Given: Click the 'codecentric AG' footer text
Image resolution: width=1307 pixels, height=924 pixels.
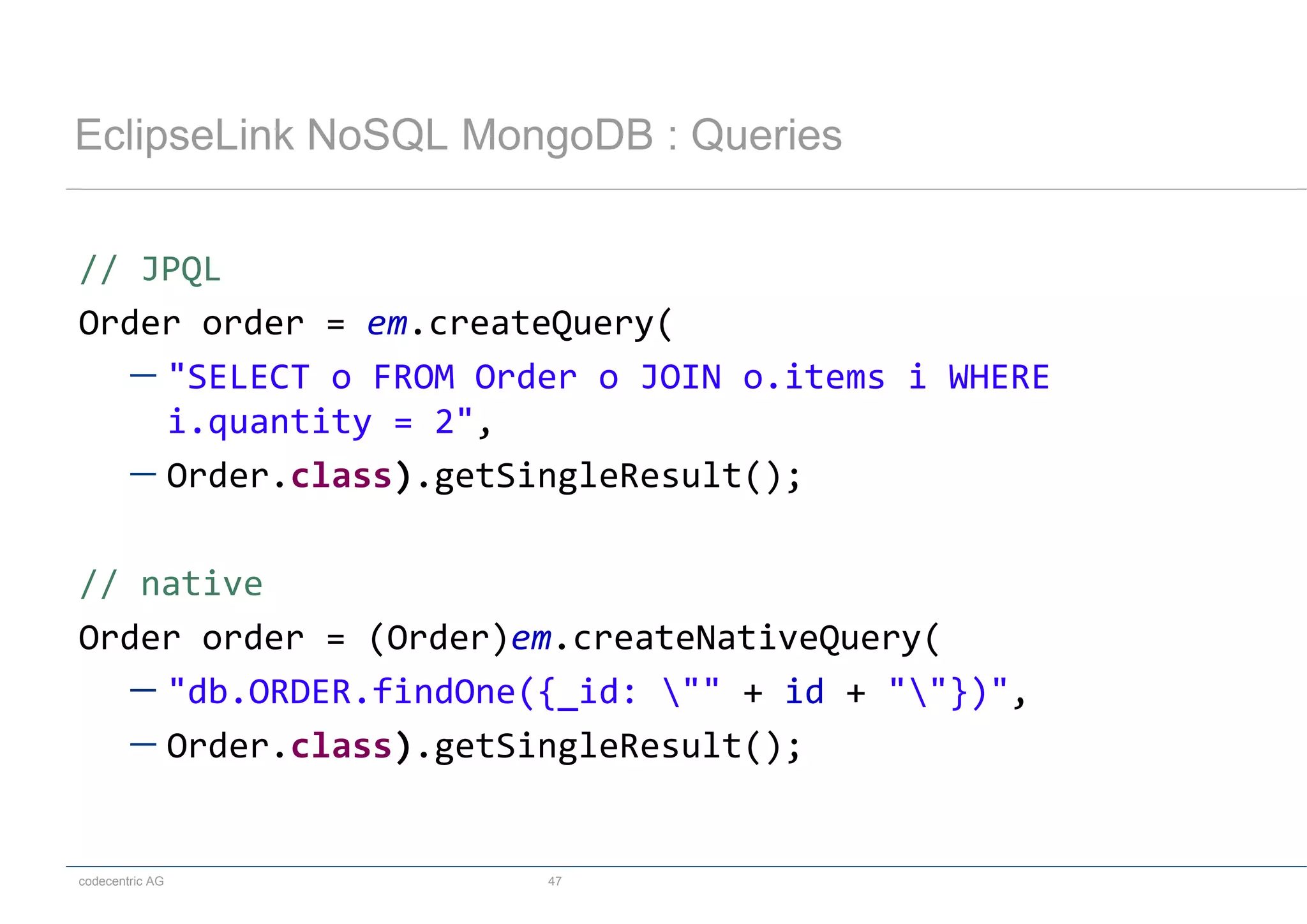Looking at the screenshot, I should 121,881.
